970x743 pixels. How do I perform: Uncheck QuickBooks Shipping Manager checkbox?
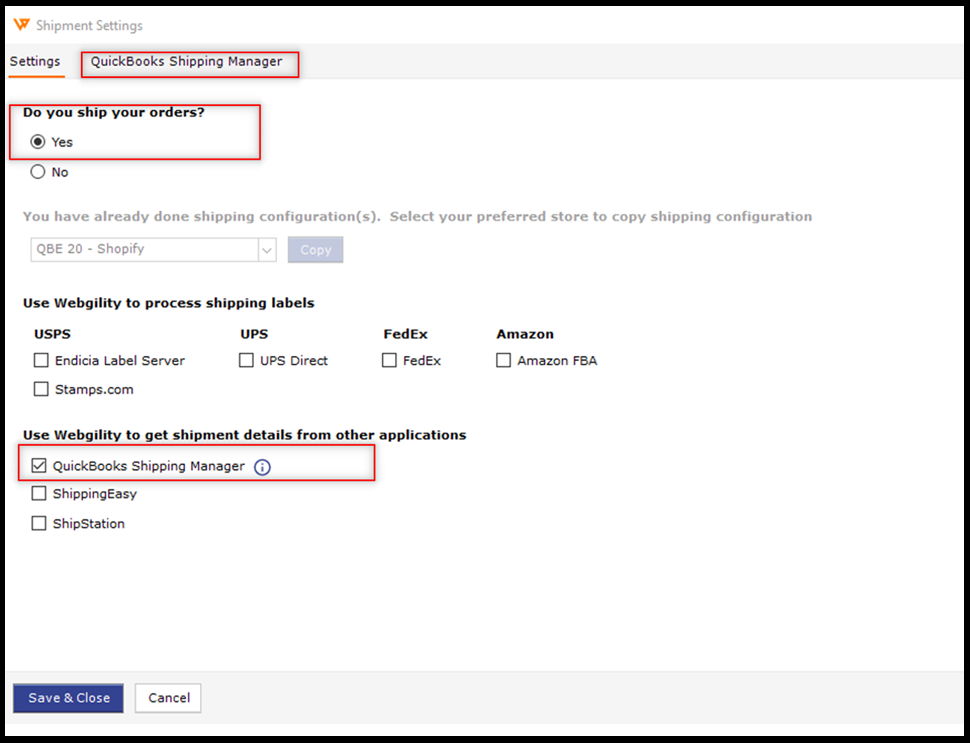coord(38,465)
